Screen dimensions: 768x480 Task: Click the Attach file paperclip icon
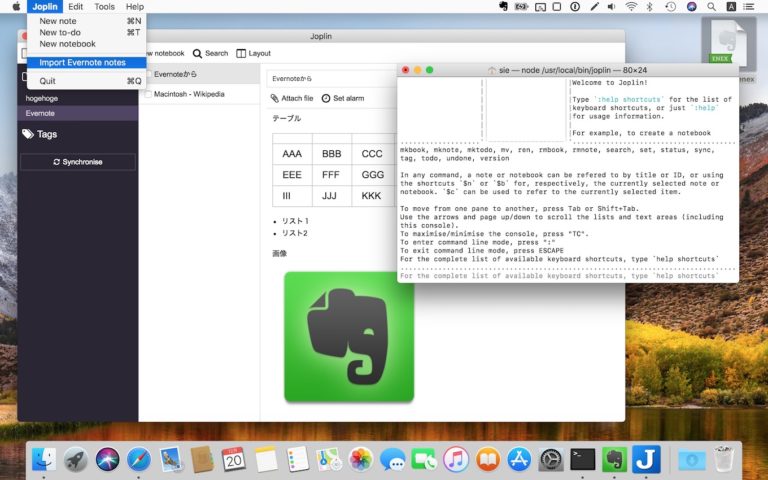point(275,98)
